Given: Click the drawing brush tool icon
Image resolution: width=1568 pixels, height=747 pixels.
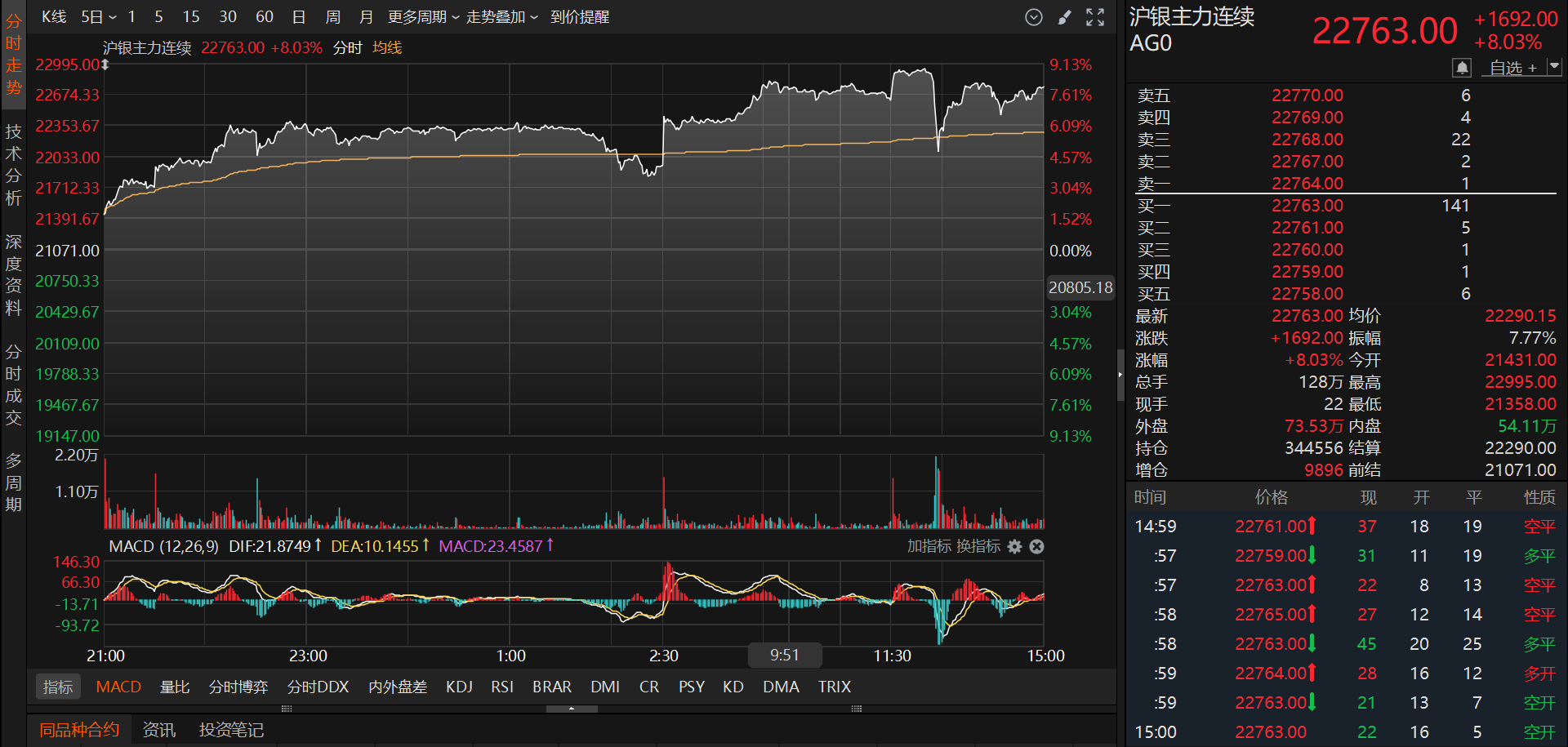Looking at the screenshot, I should point(1064,17).
